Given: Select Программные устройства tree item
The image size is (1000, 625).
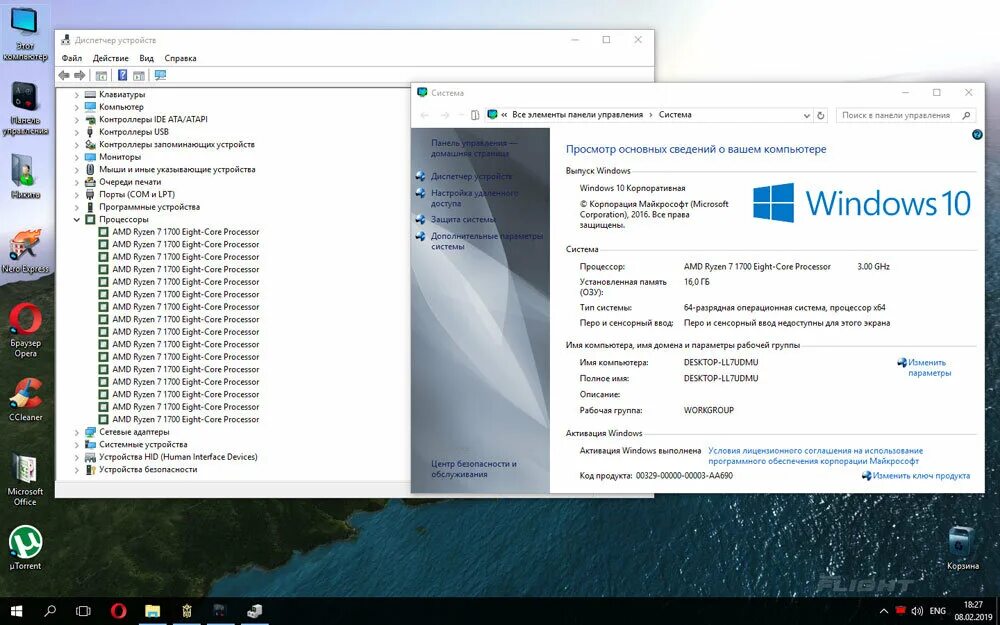Looking at the screenshot, I should [149, 207].
